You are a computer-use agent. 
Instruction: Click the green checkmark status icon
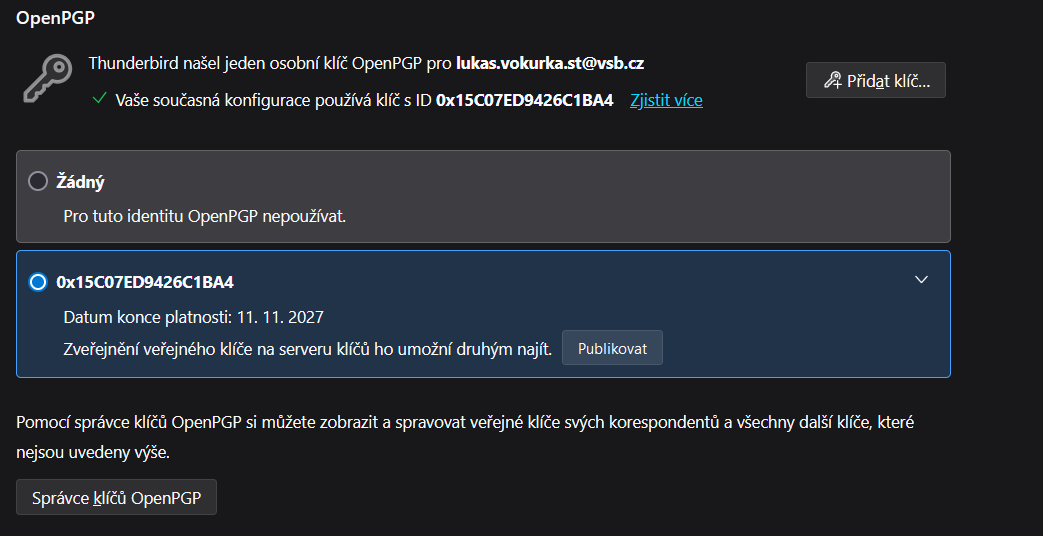[x=100, y=98]
